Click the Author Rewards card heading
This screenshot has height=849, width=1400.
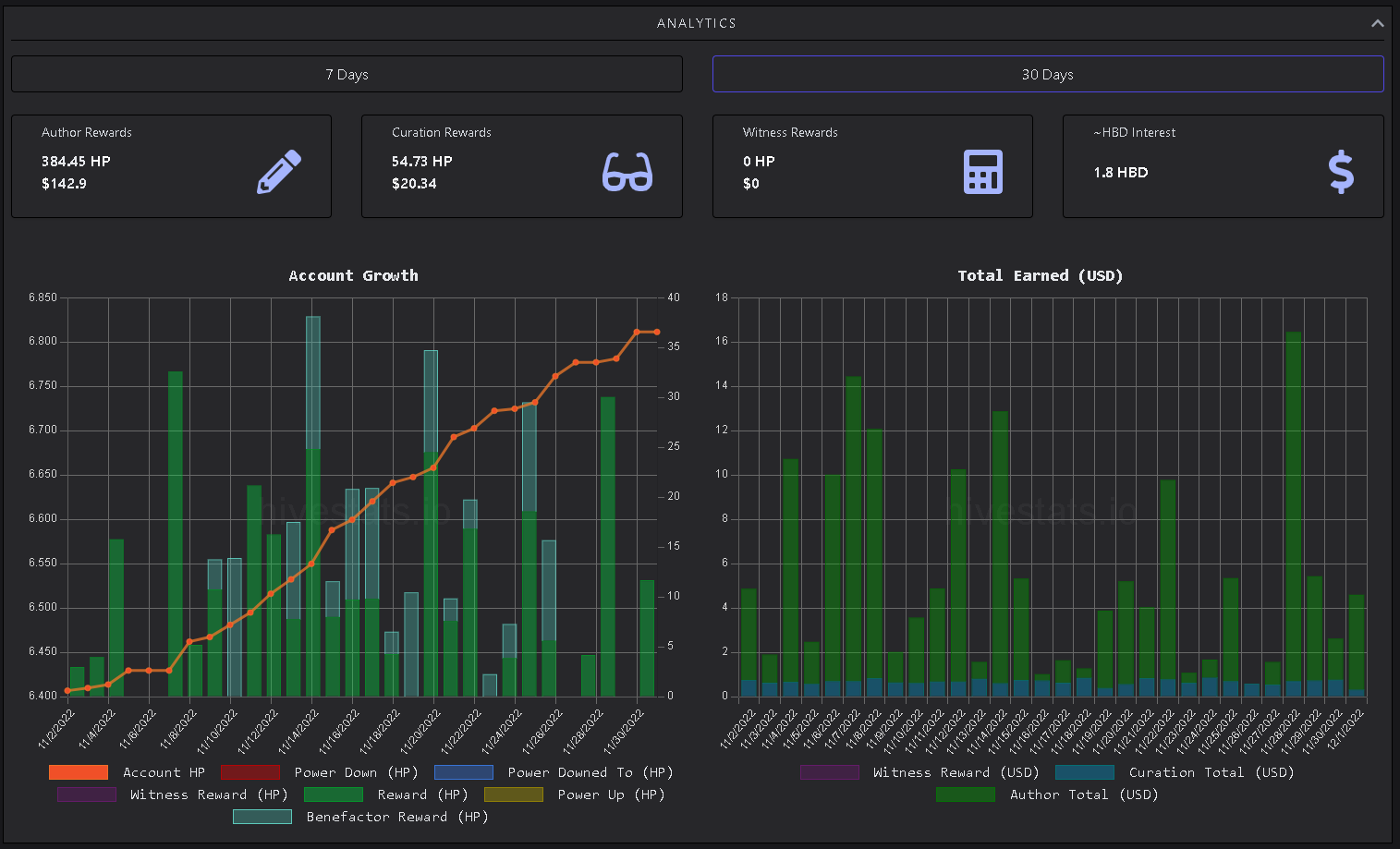coord(87,133)
